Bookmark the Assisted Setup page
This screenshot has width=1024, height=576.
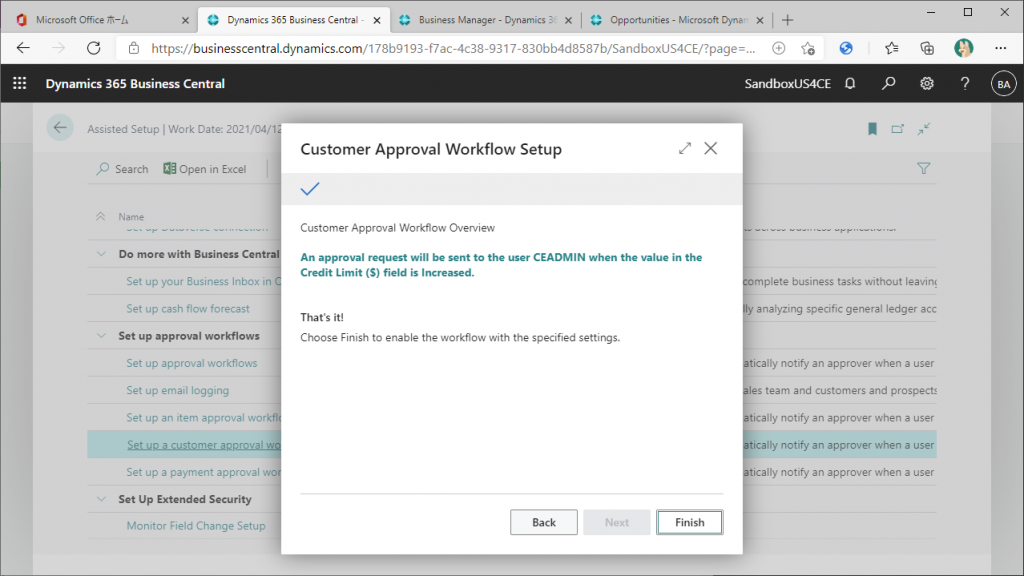[x=872, y=129]
